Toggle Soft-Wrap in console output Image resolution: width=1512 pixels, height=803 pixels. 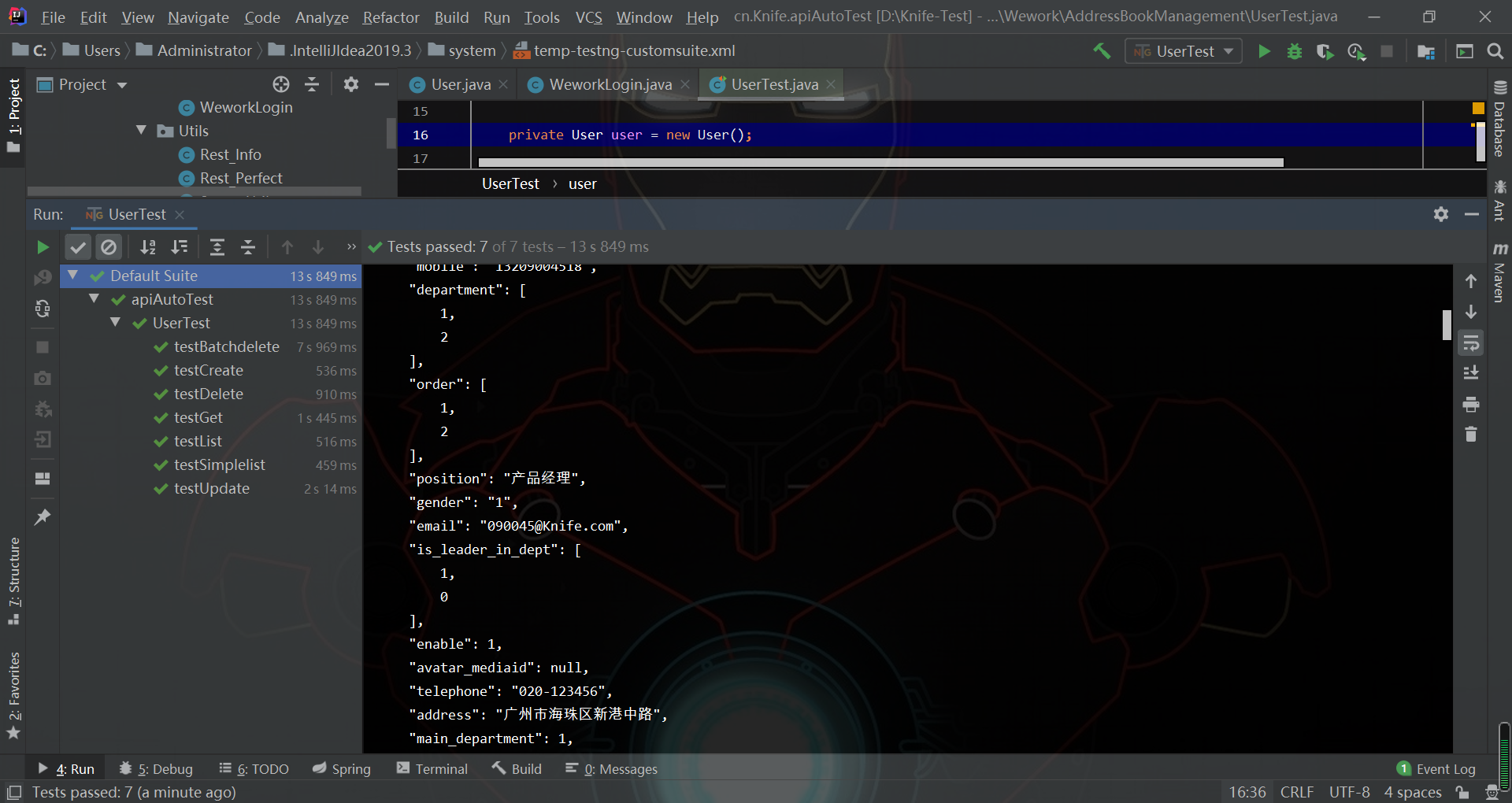coord(1470,343)
